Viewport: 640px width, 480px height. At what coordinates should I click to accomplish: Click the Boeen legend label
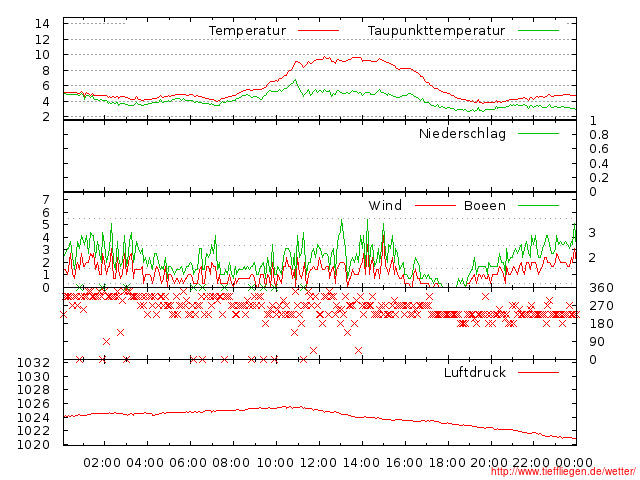[x=484, y=205]
